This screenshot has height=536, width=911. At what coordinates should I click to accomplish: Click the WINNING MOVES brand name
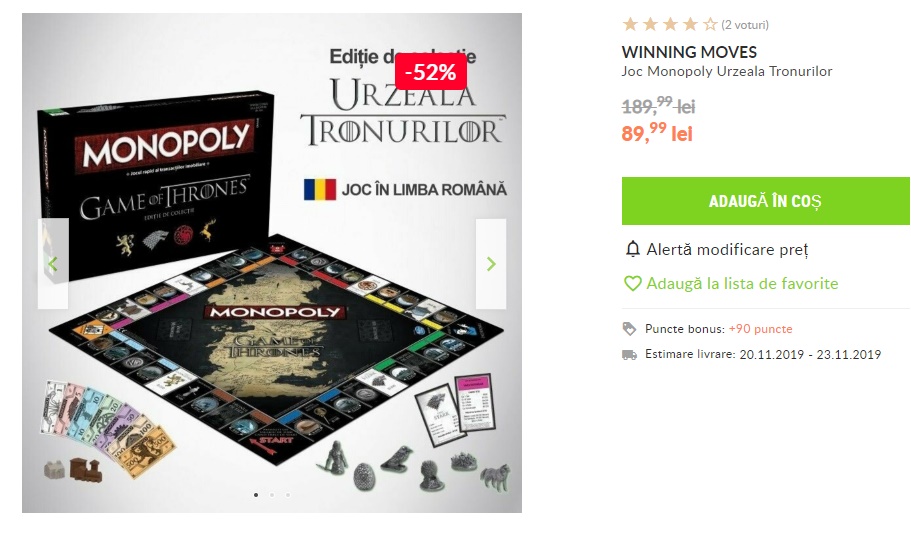pyautogui.click(x=689, y=52)
